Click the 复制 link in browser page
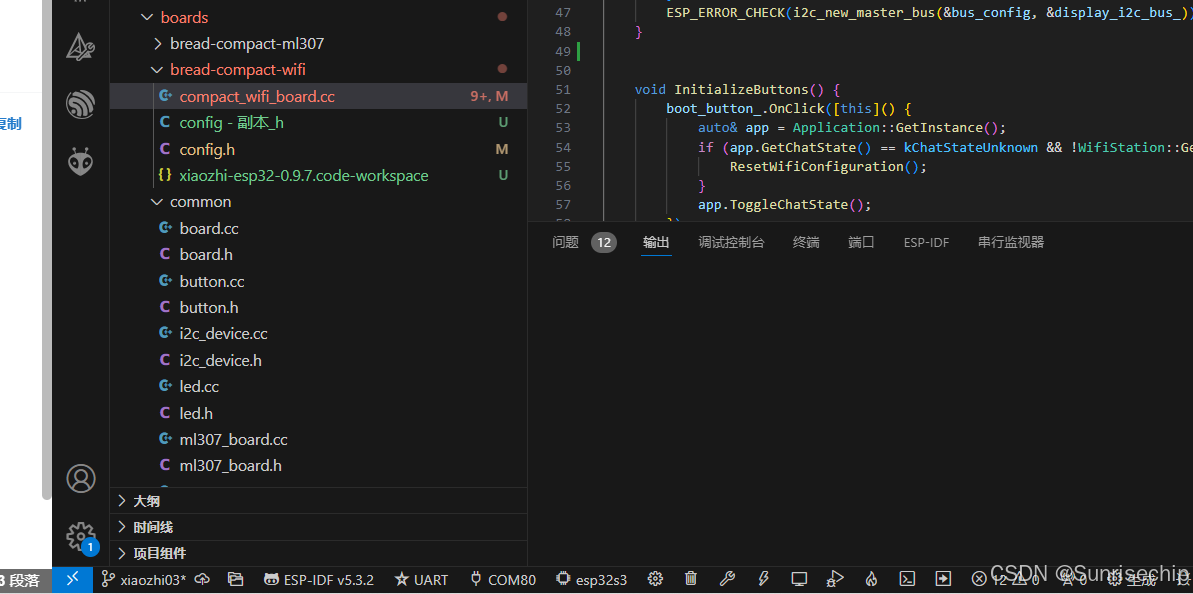Image resolution: width=1193 pixels, height=594 pixels. (x=10, y=124)
